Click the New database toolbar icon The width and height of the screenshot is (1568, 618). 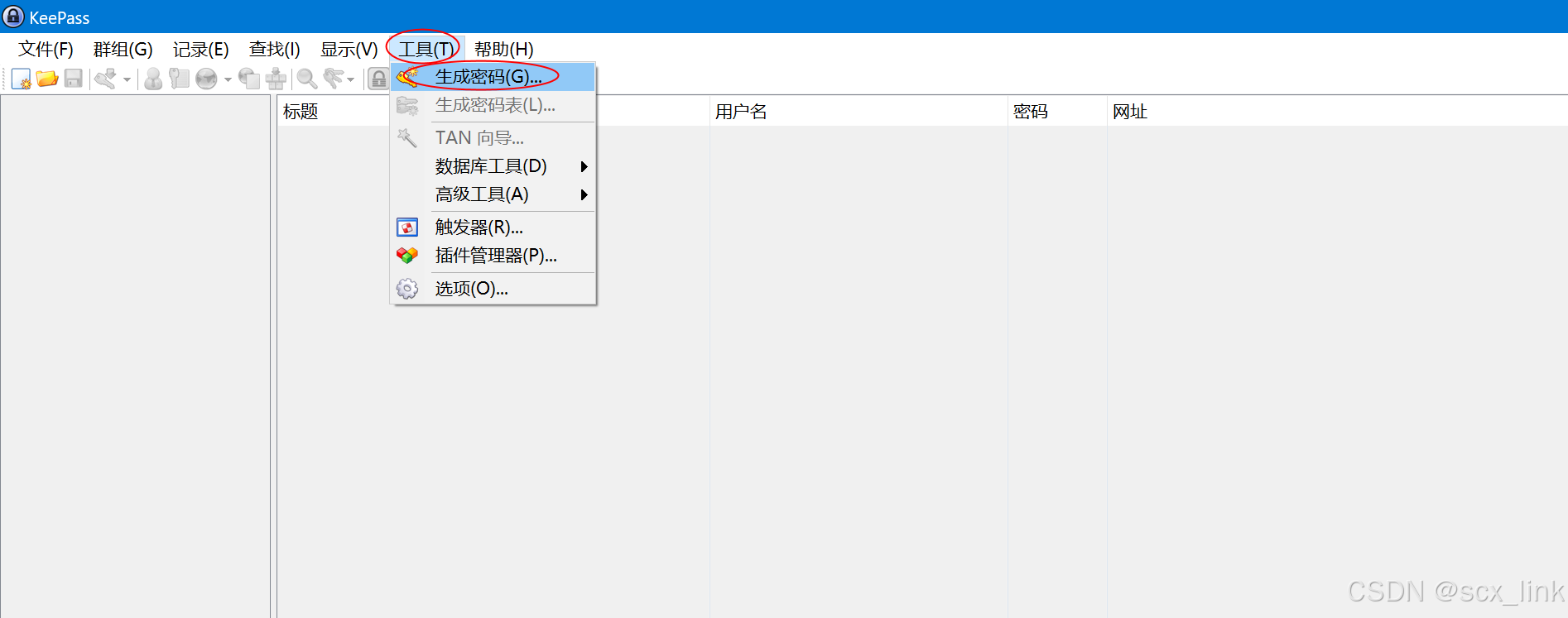click(x=21, y=79)
